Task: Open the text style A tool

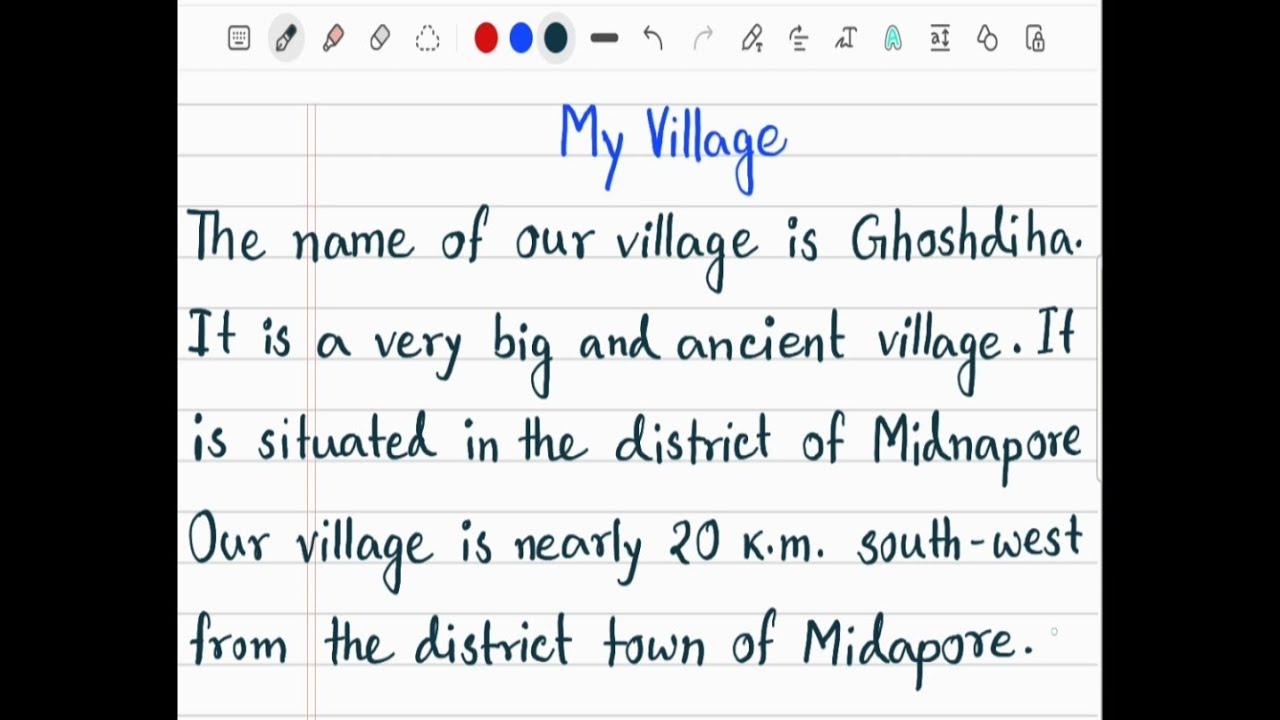Action: click(x=893, y=39)
